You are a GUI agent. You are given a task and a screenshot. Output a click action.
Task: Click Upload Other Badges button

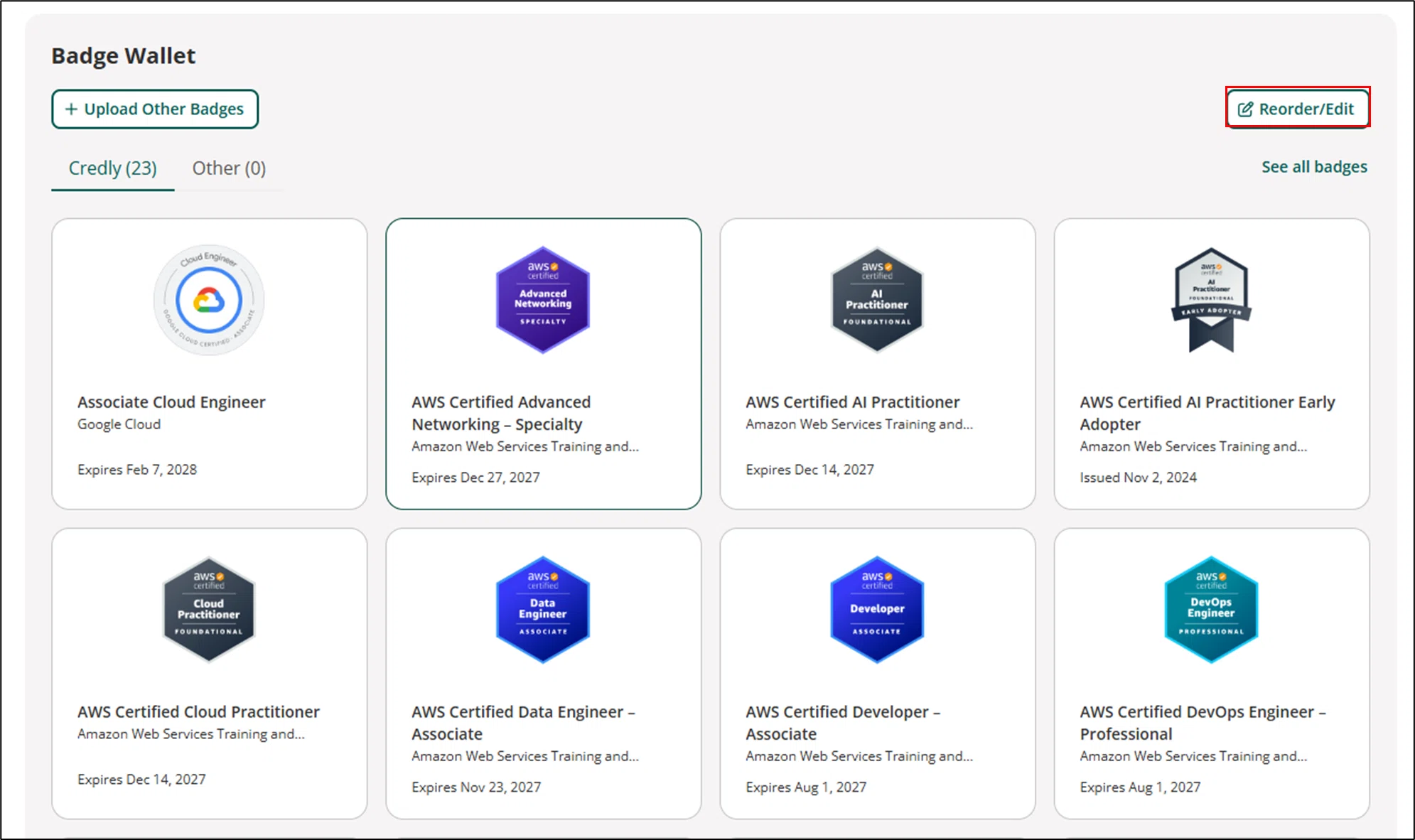[155, 109]
